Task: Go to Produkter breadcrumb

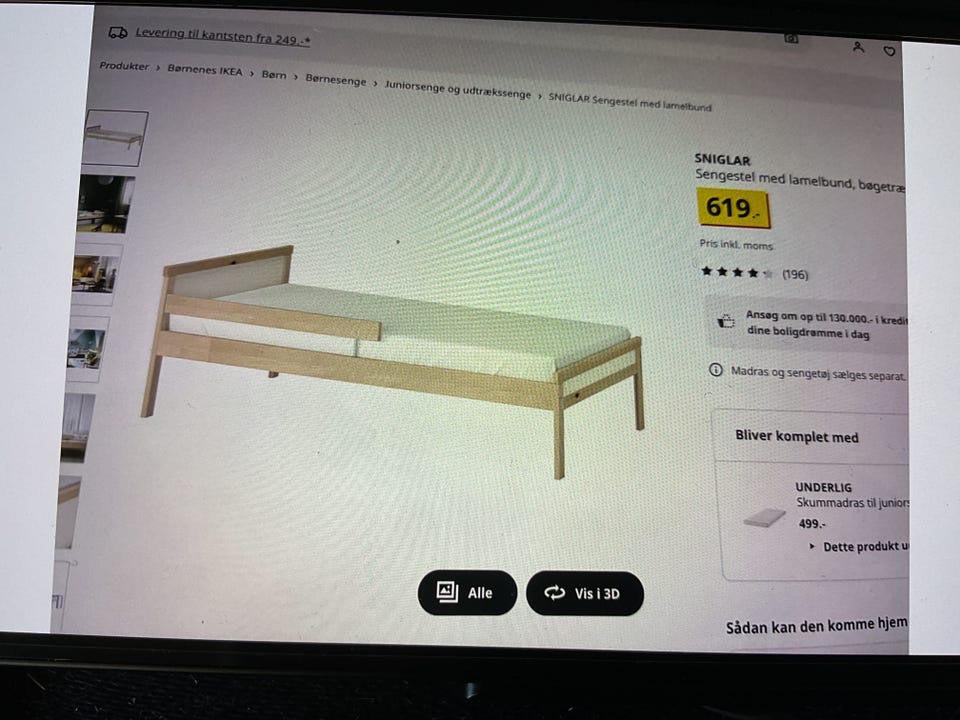Action: click(x=124, y=66)
